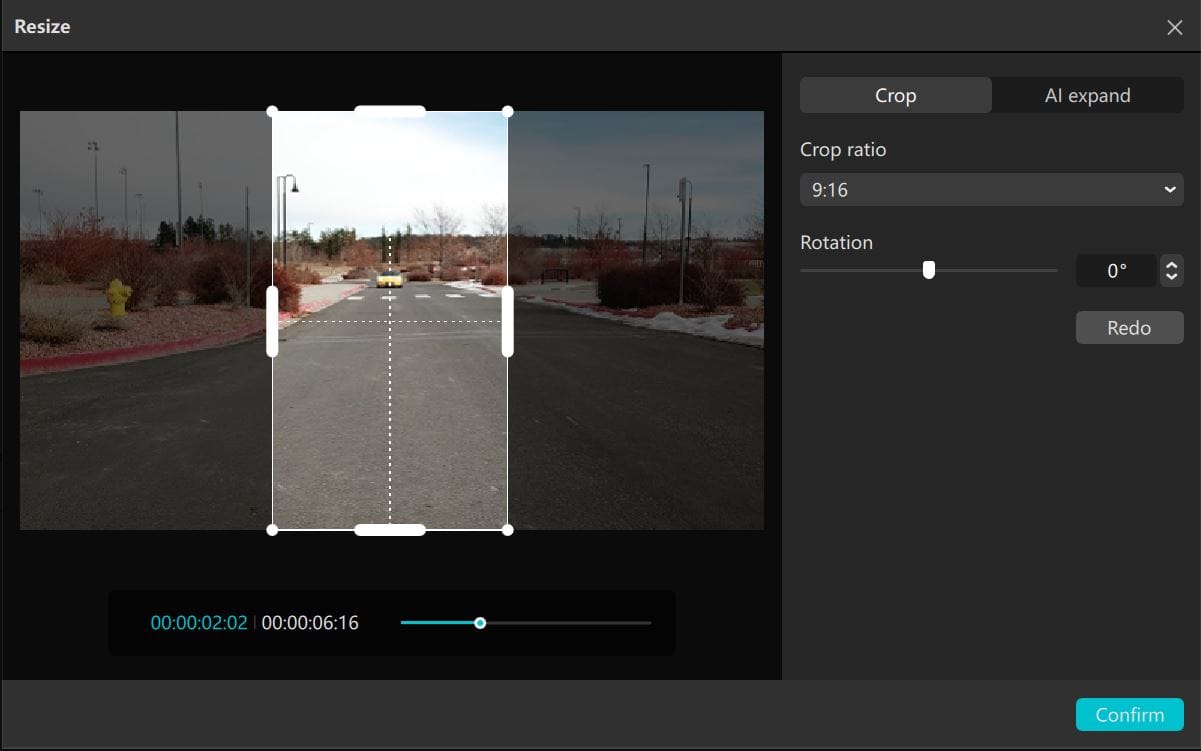Click the bottom-left crop corner handle
The image size is (1201, 751).
tap(272, 530)
